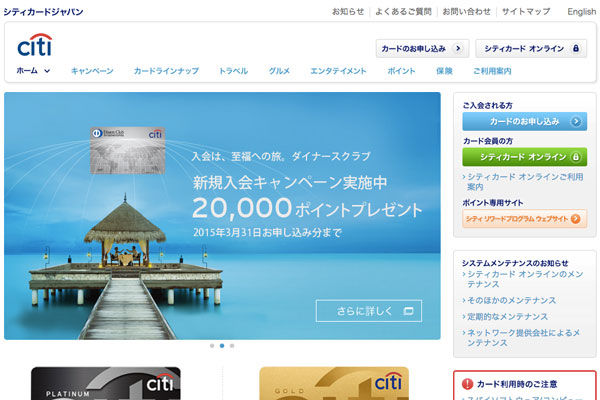Open 定期的なメンテナンス link
The image size is (600, 400).
[x=507, y=317]
